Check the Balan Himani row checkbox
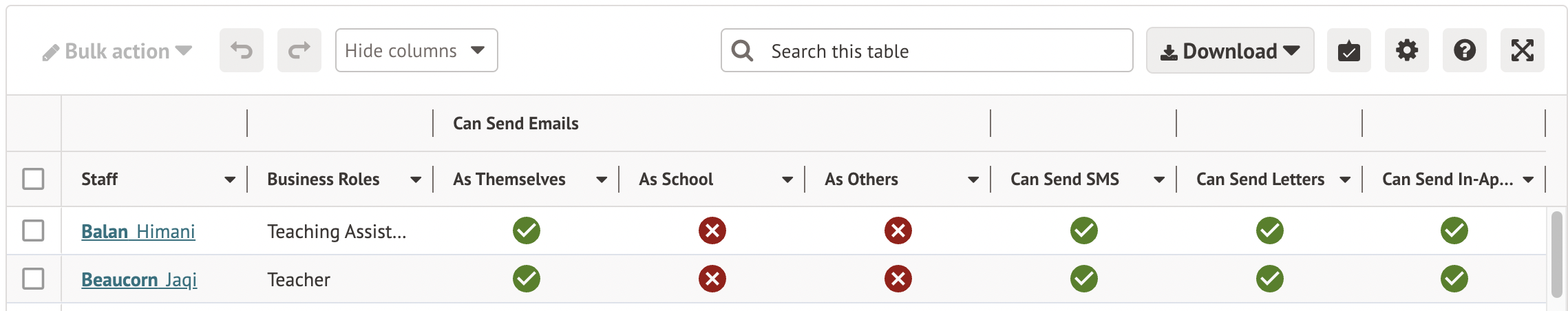This screenshot has width=1568, height=311. tap(33, 230)
